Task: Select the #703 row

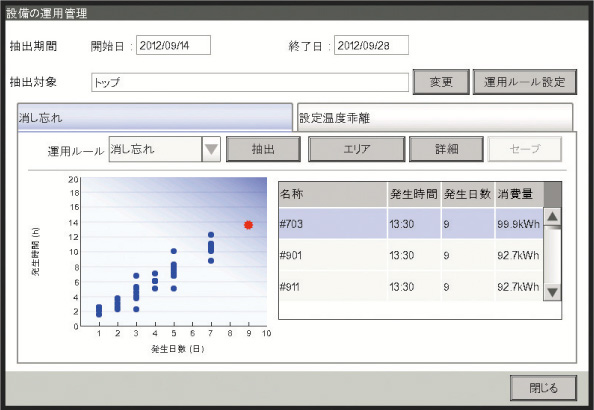Action: coord(411,224)
